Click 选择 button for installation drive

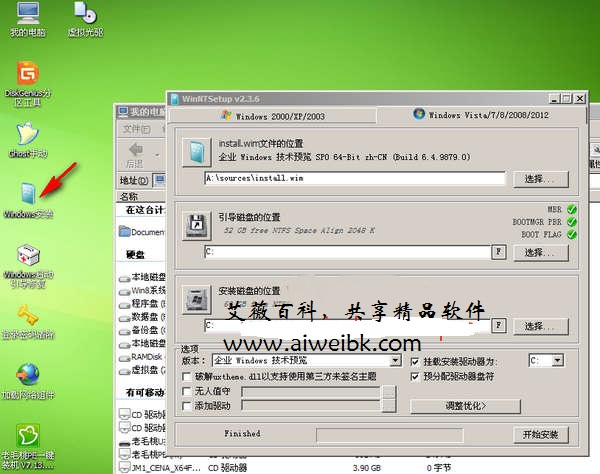[x=541, y=326]
